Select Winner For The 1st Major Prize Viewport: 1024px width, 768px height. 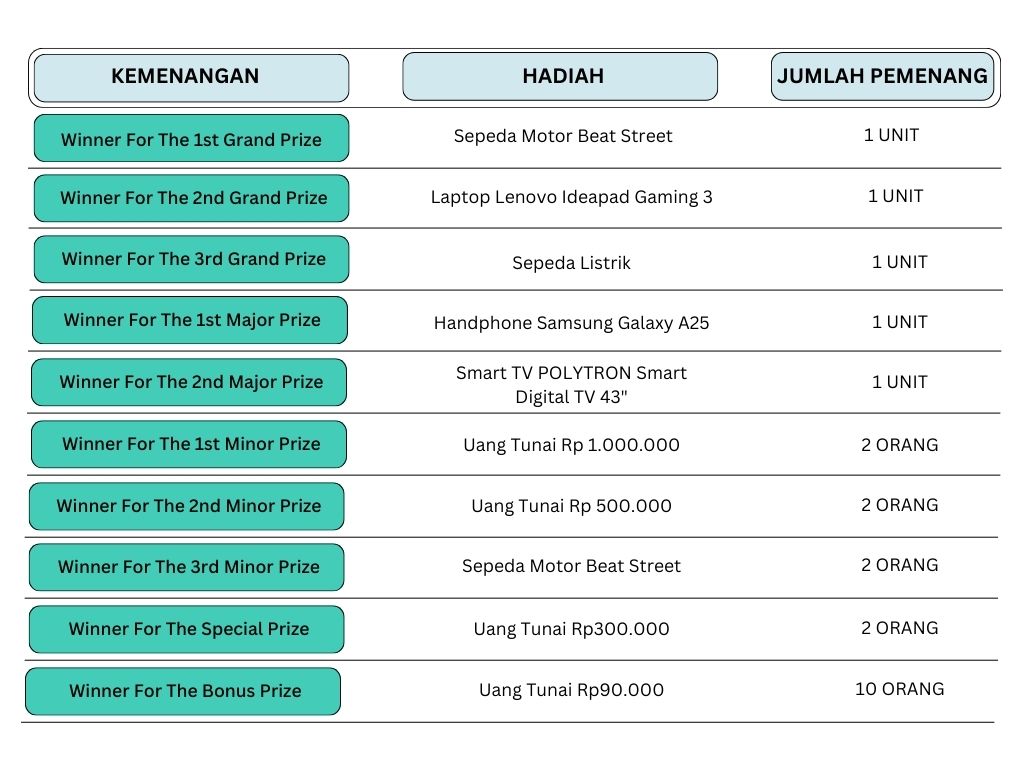(x=190, y=320)
